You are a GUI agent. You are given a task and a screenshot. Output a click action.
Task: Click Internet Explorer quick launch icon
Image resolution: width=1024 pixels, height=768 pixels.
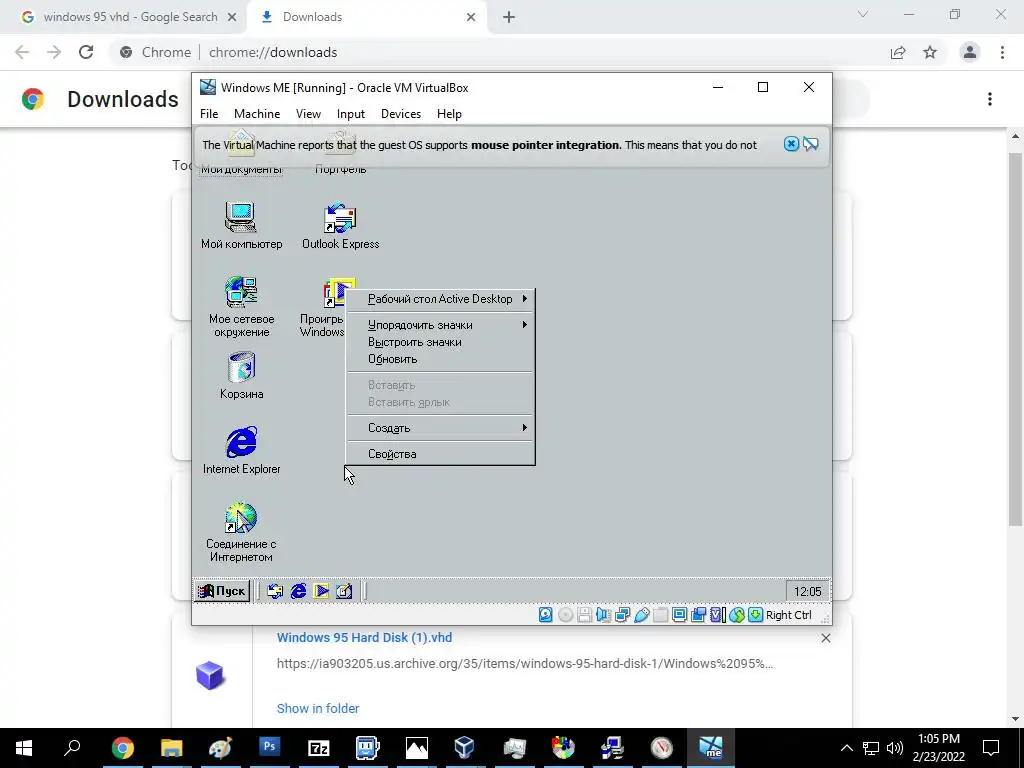pos(298,591)
